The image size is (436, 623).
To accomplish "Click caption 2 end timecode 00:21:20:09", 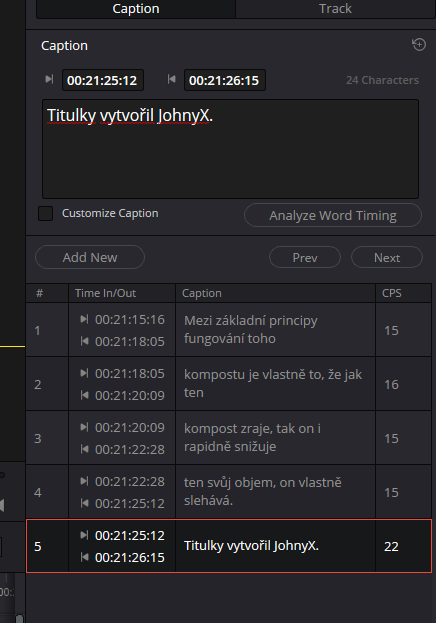I will [x=130, y=395].
